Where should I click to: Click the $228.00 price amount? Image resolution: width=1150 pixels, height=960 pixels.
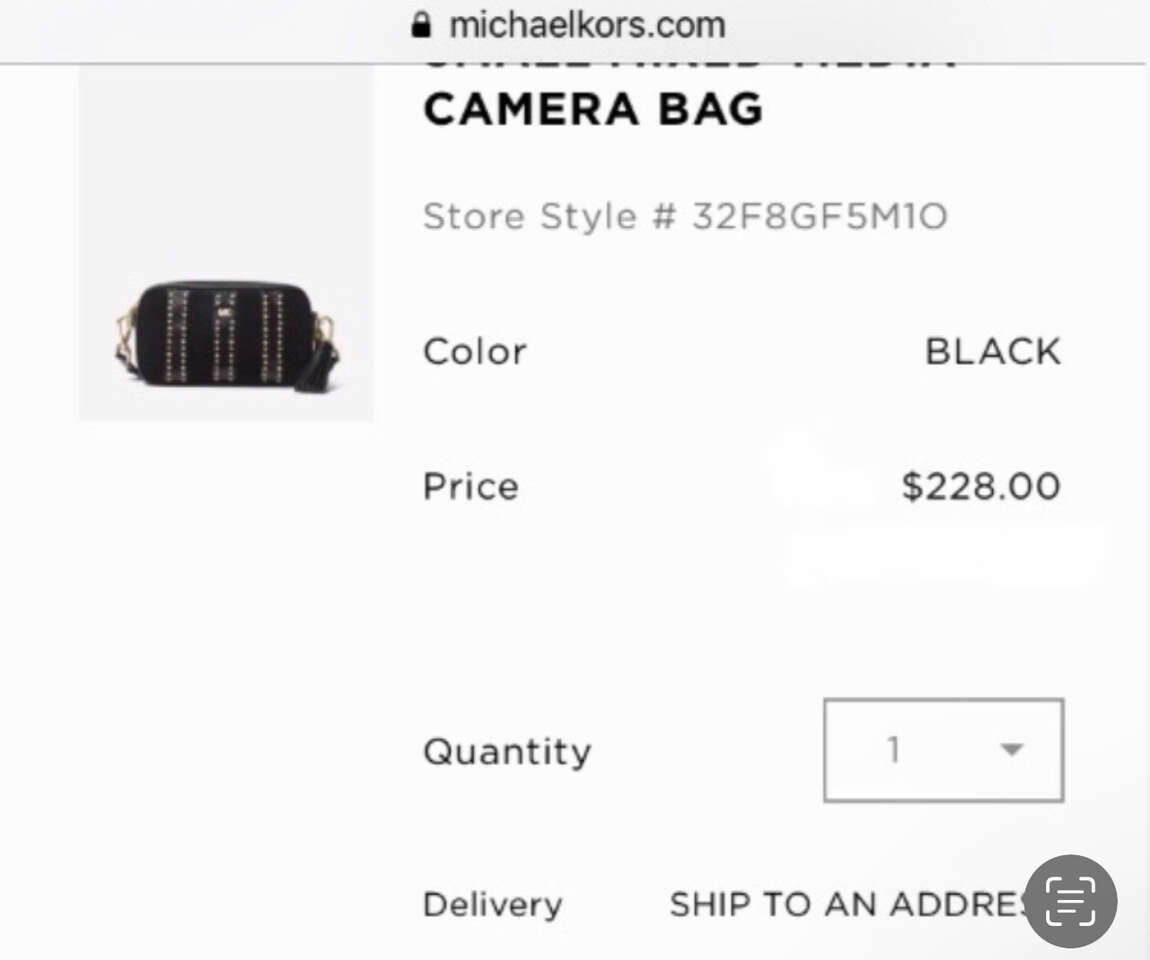click(x=980, y=487)
